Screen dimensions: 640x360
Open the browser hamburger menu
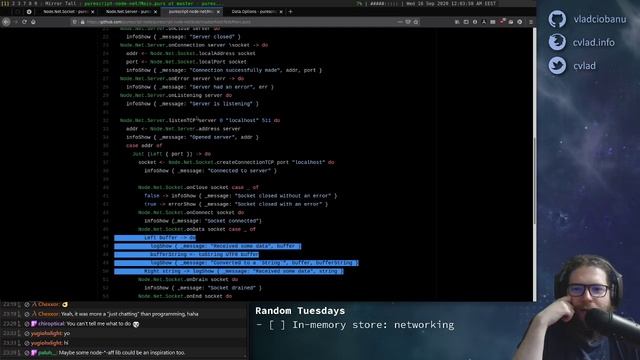pos(531,22)
